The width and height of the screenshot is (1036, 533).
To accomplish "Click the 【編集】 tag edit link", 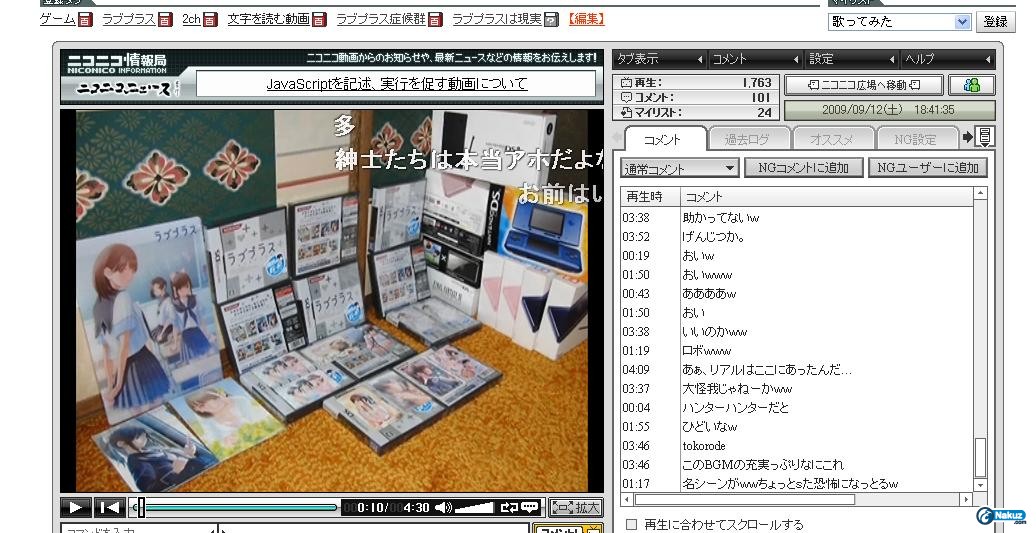I will point(585,19).
